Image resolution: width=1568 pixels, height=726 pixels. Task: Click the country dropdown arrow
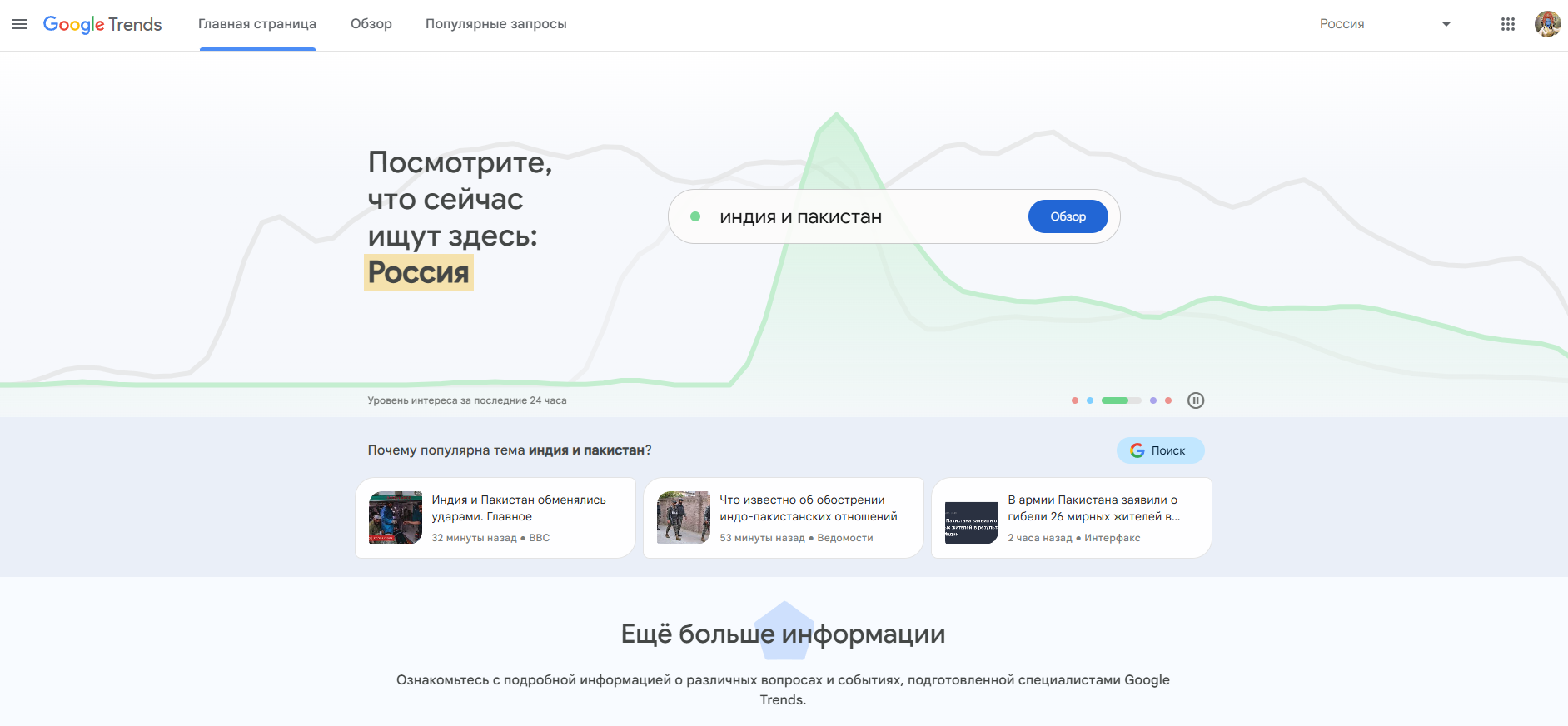click(x=1446, y=24)
